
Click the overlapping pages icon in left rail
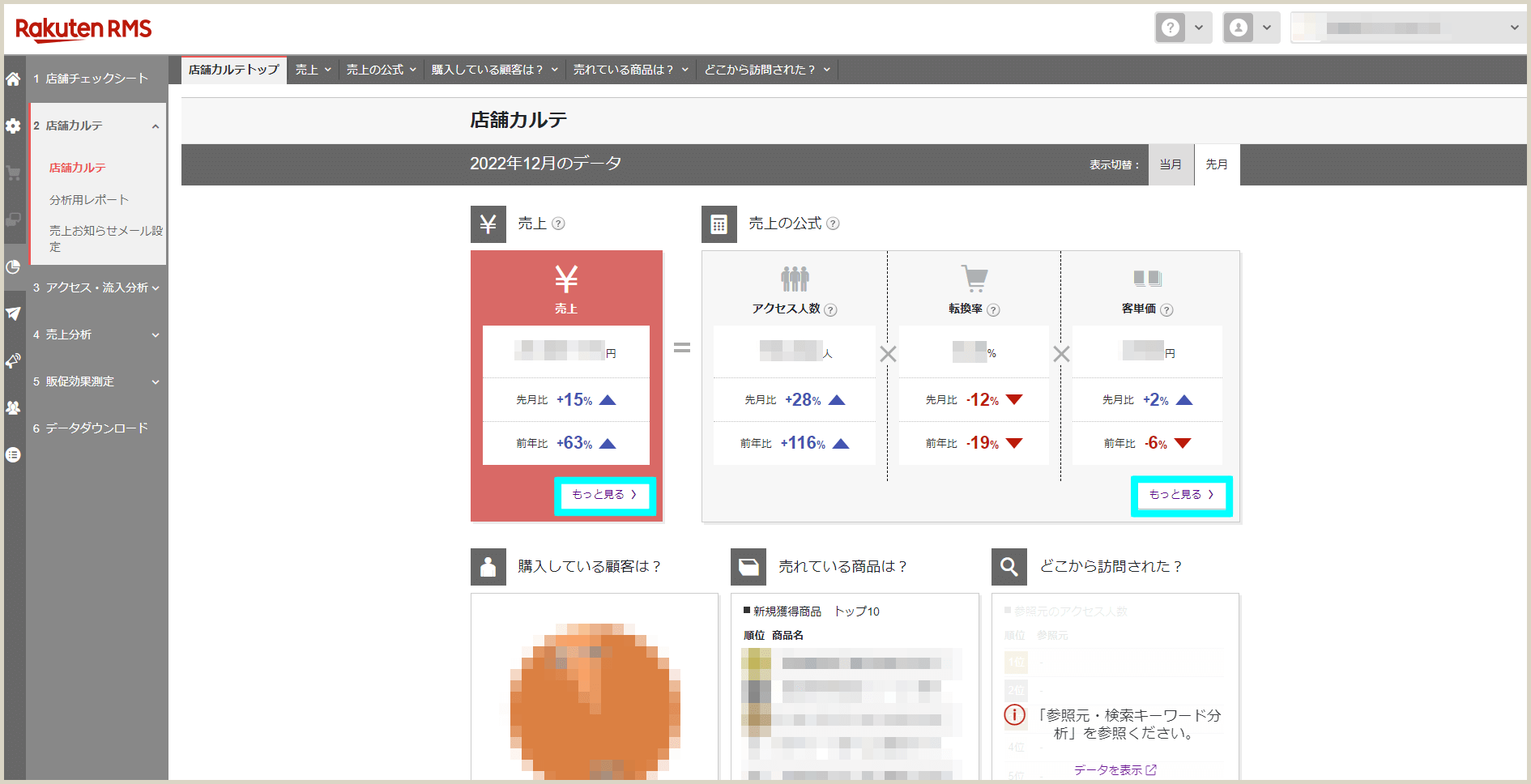(x=13, y=220)
